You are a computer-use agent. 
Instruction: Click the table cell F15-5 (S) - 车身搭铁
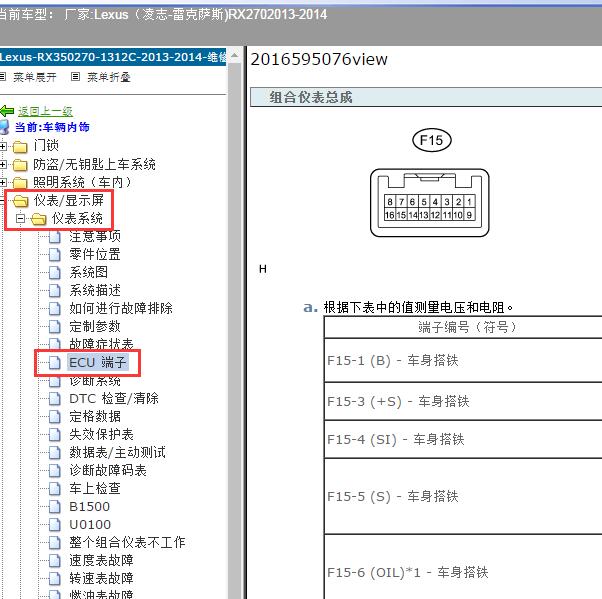click(463, 496)
